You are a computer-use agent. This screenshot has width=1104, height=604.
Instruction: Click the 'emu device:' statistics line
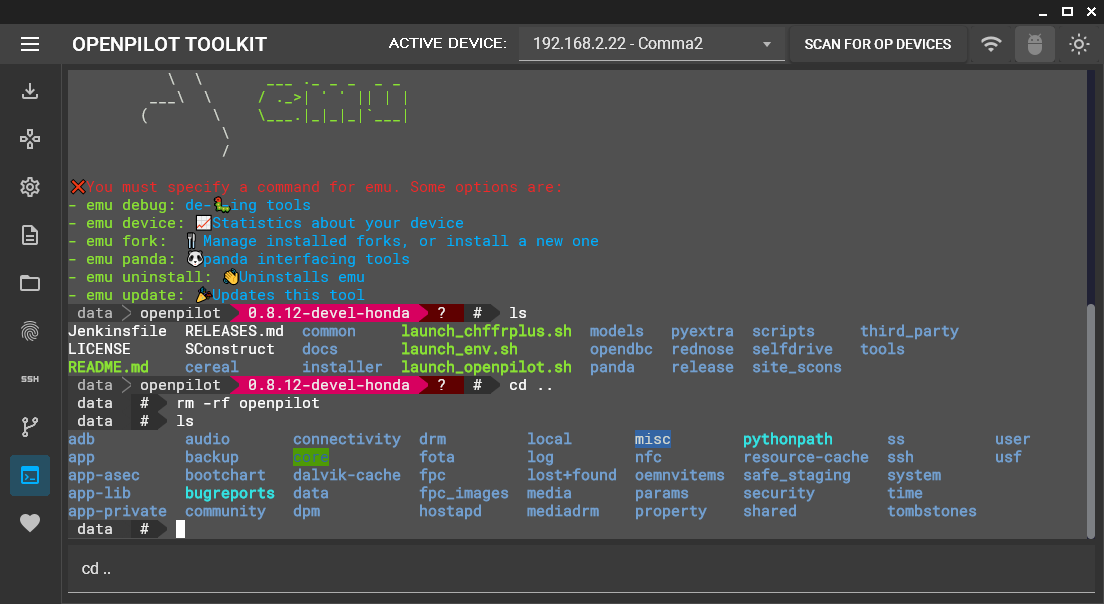coord(266,223)
